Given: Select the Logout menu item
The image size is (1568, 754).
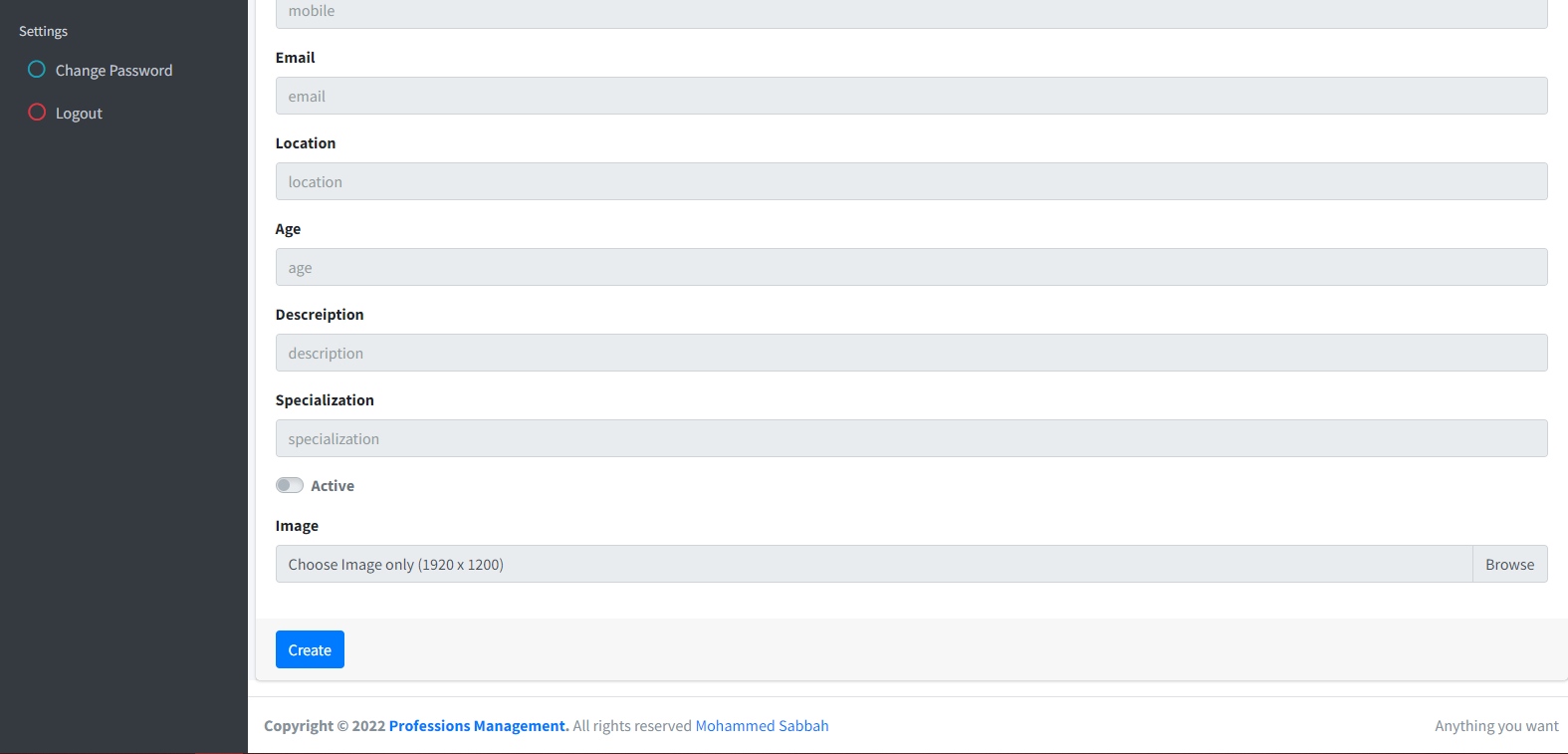Looking at the screenshot, I should [x=79, y=114].
